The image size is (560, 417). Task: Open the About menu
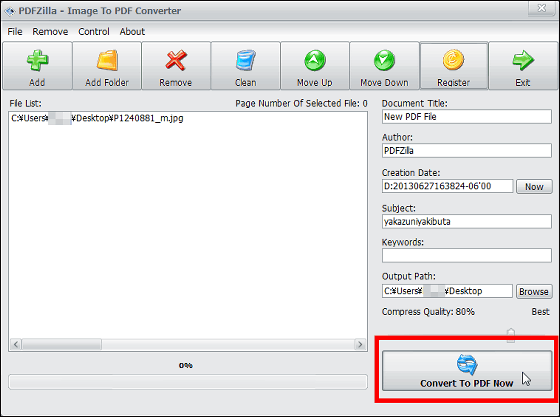pos(132,32)
